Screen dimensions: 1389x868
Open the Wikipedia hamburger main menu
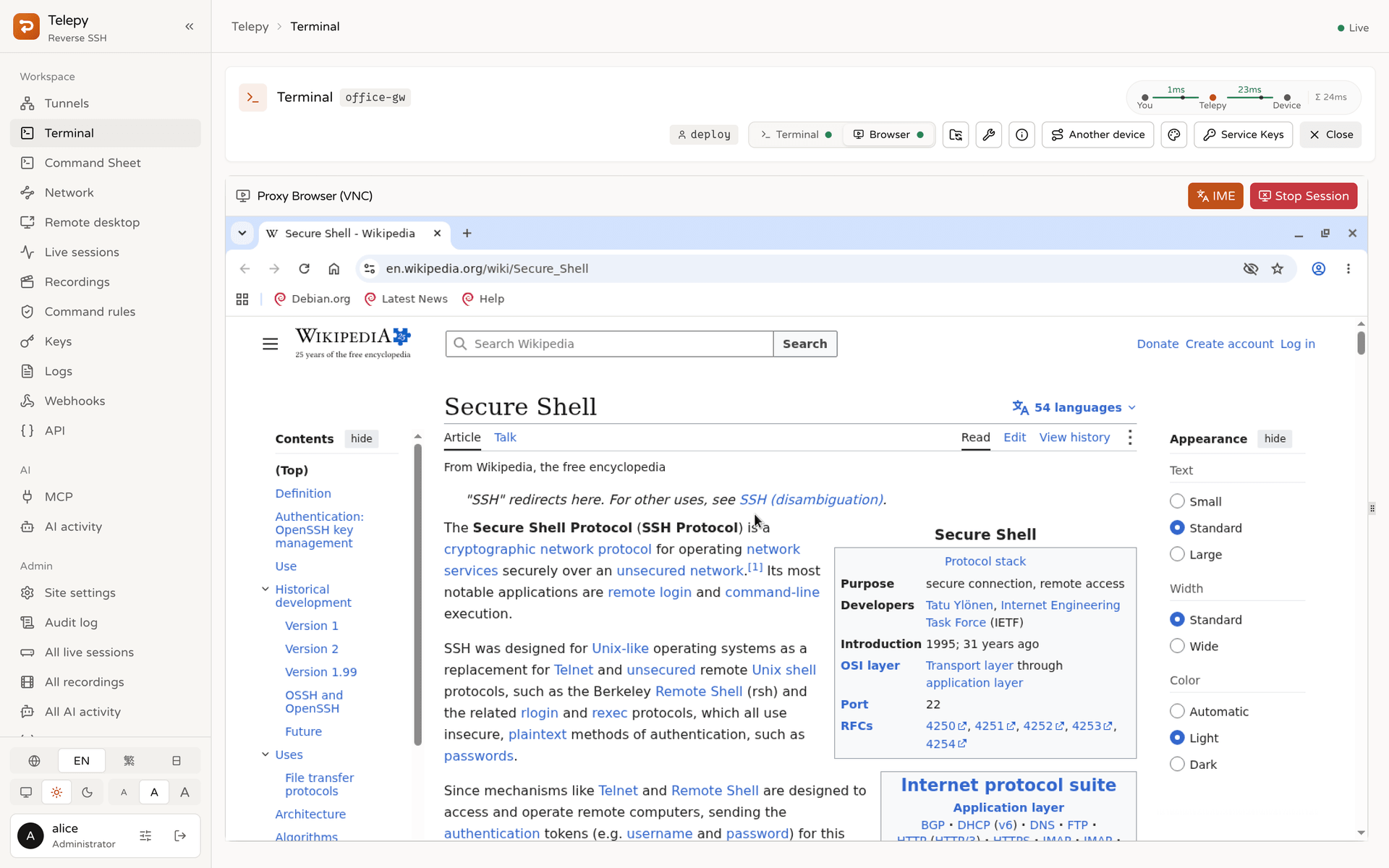(270, 344)
